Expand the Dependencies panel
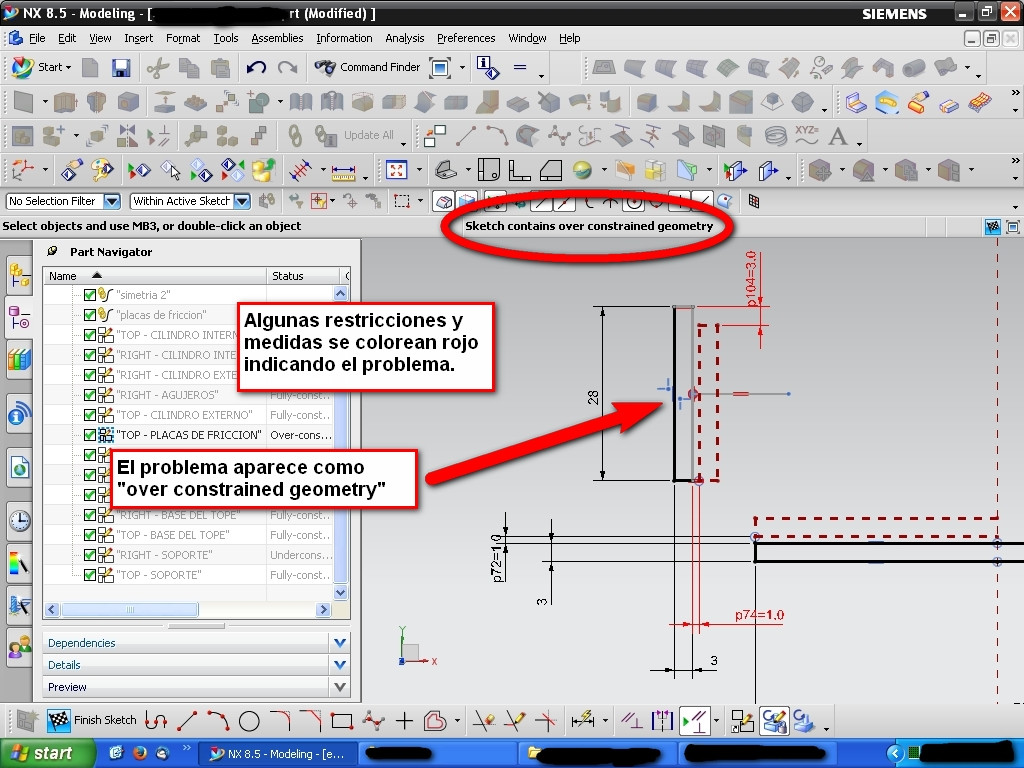The image size is (1024, 768). (339, 643)
